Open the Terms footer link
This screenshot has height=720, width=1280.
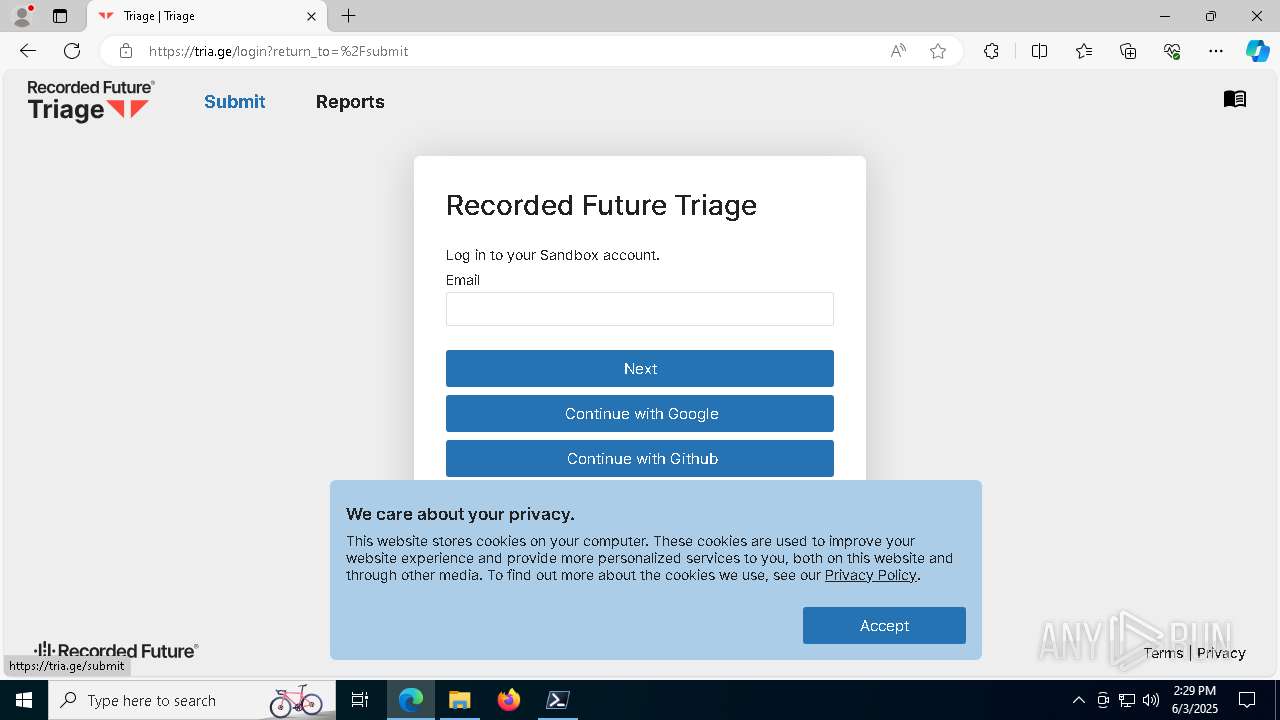coord(1163,653)
